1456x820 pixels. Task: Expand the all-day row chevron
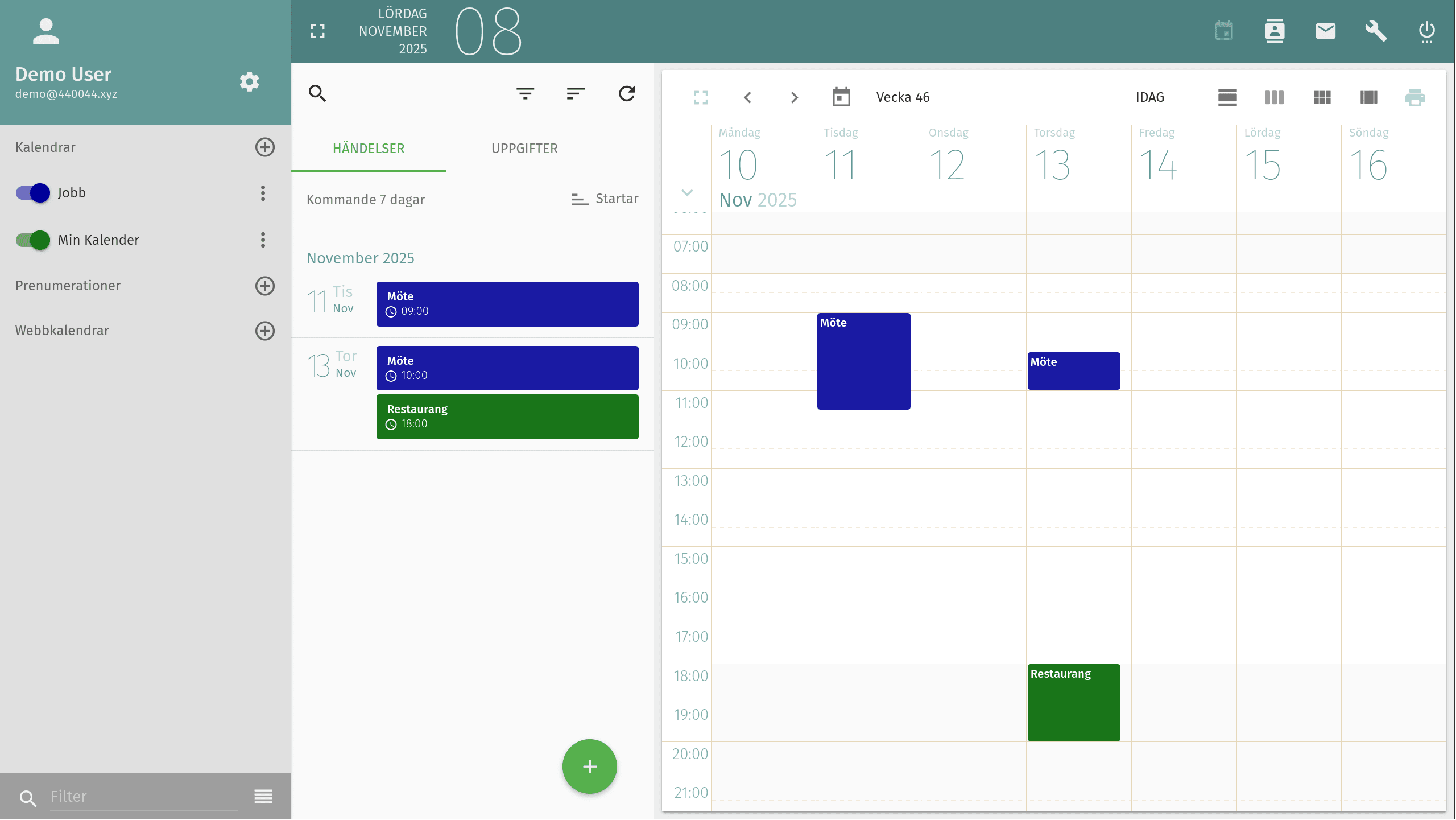click(687, 193)
